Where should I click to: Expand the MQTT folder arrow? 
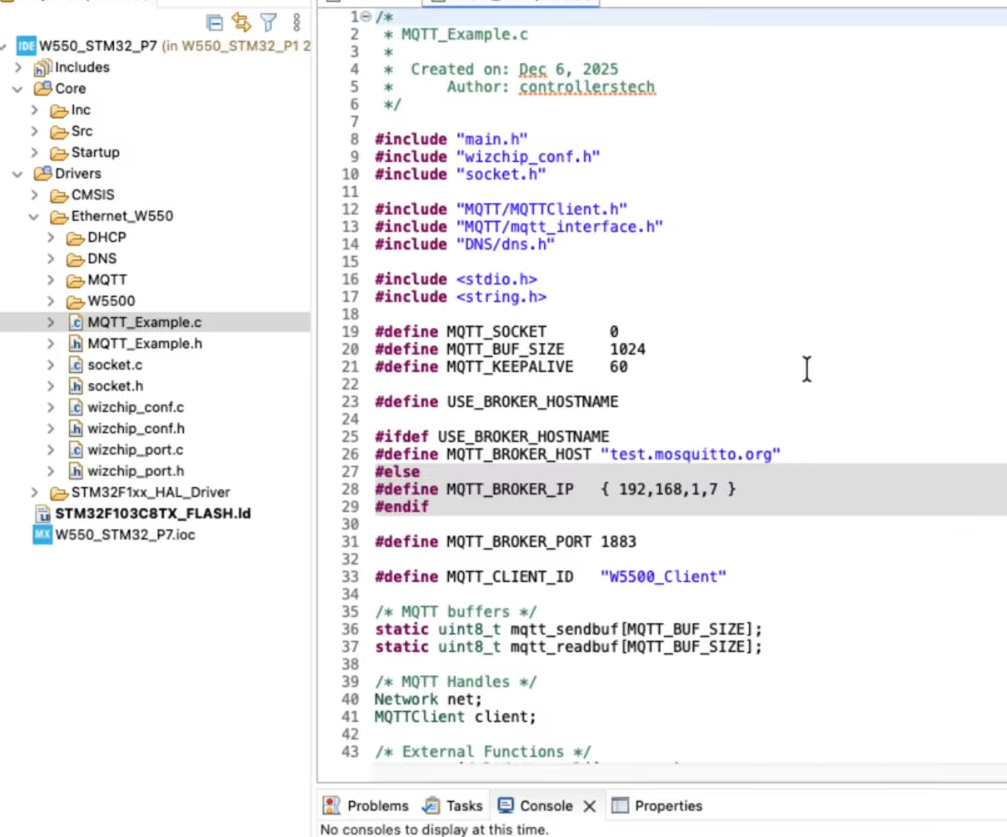51,280
